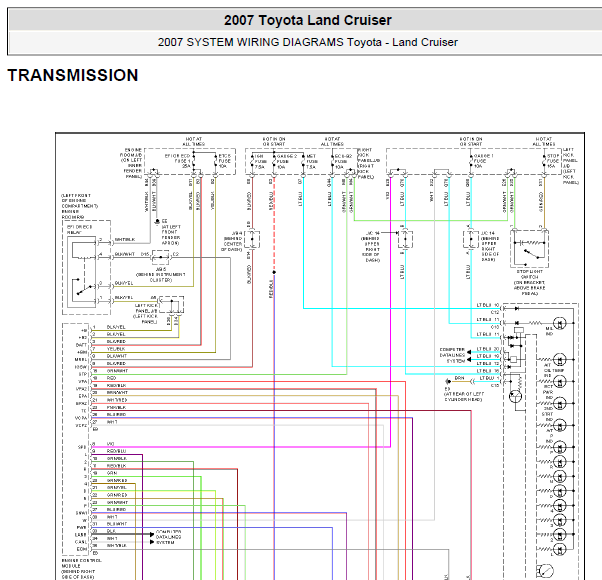
Task: Select the VIO wire label at pin 8
Action: (111, 444)
